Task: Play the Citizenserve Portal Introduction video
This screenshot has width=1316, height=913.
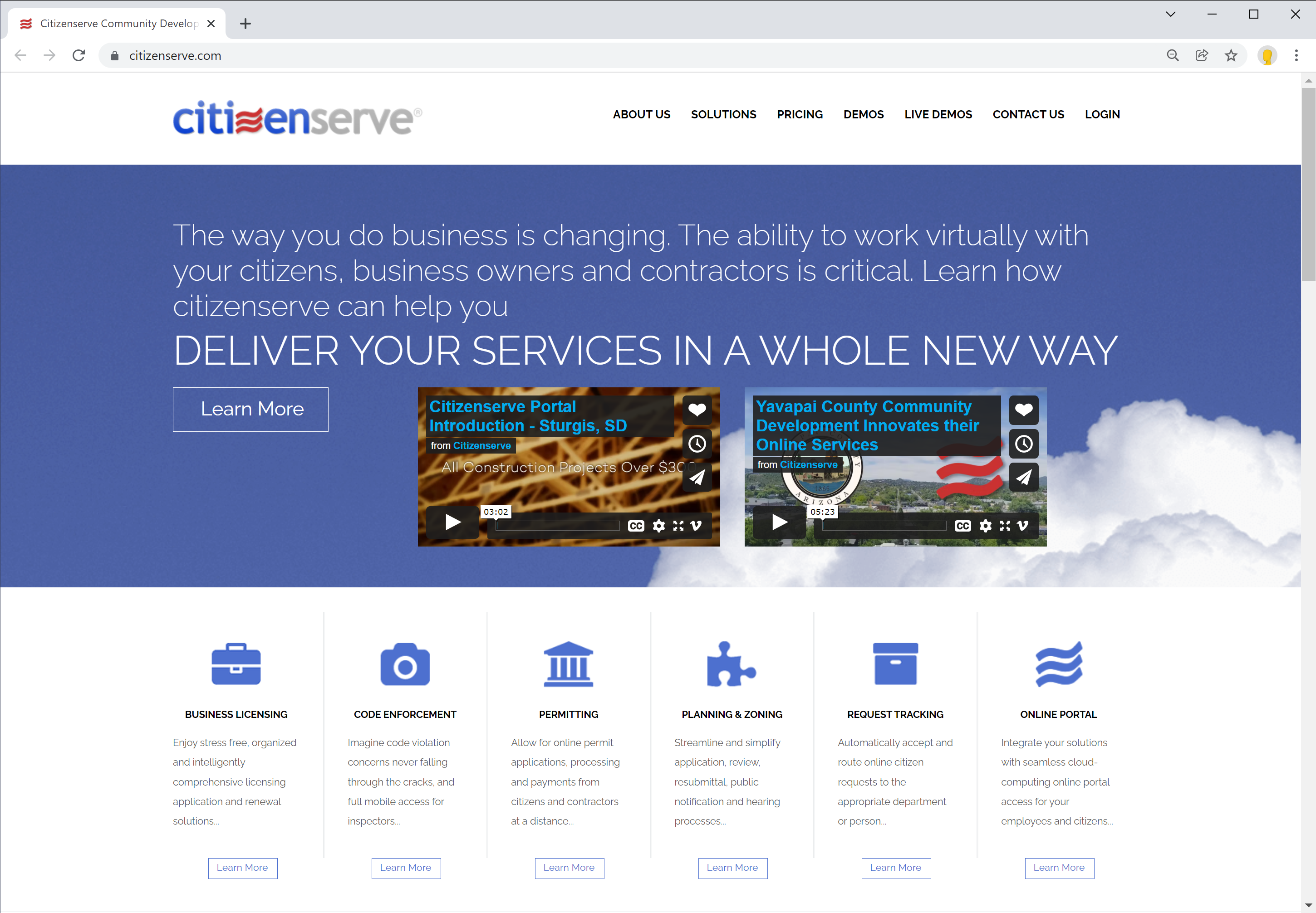Action: click(451, 524)
